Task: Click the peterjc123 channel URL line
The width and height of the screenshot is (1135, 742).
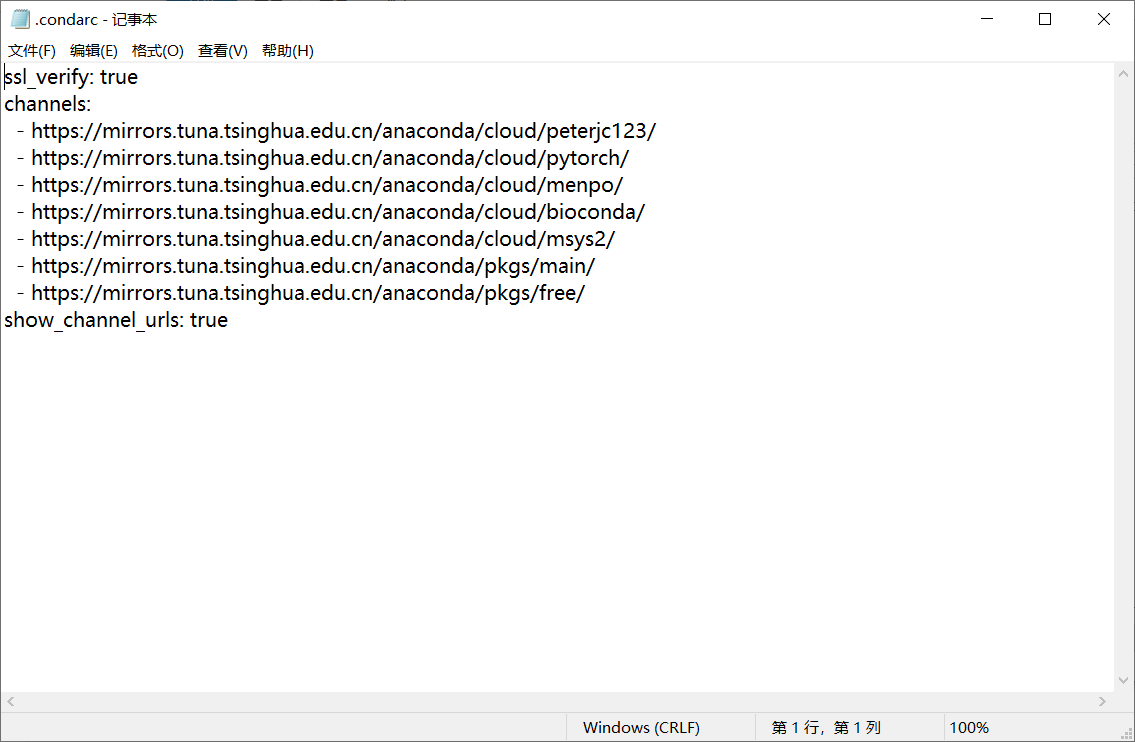Action: (337, 131)
